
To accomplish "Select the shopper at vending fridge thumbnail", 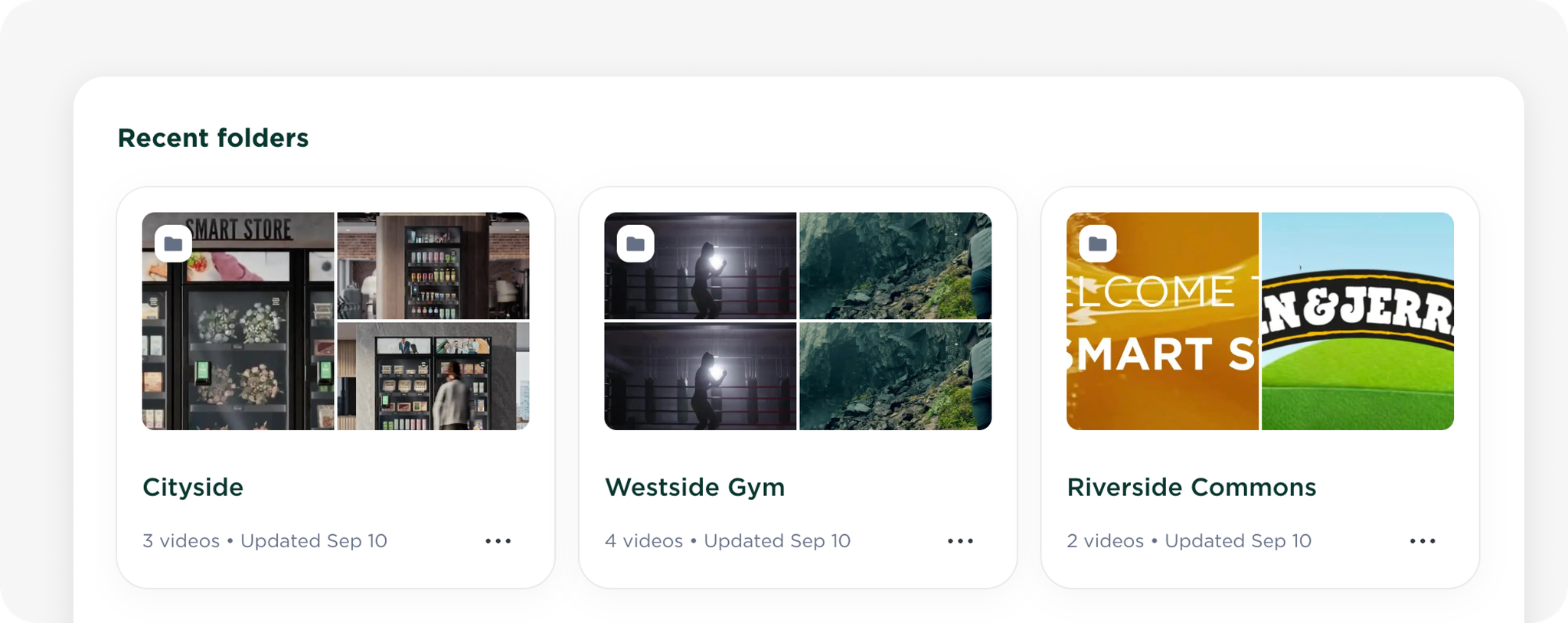I will point(433,377).
